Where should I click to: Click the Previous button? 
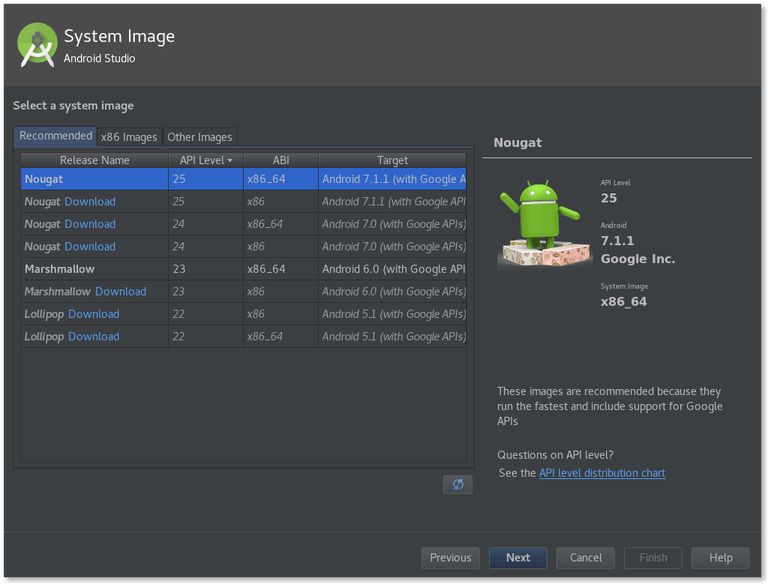451,558
